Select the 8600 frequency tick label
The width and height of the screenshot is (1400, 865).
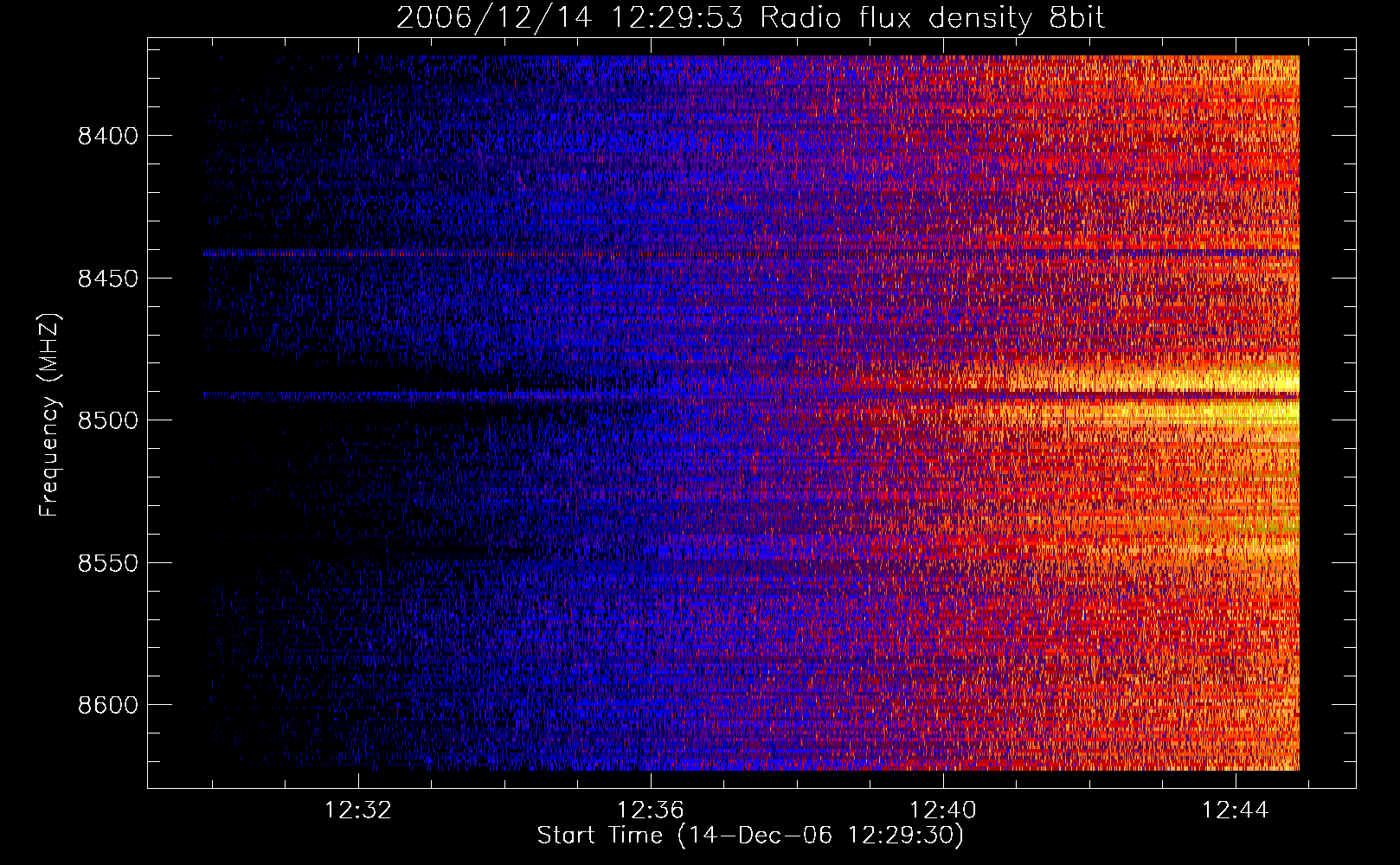pos(108,705)
